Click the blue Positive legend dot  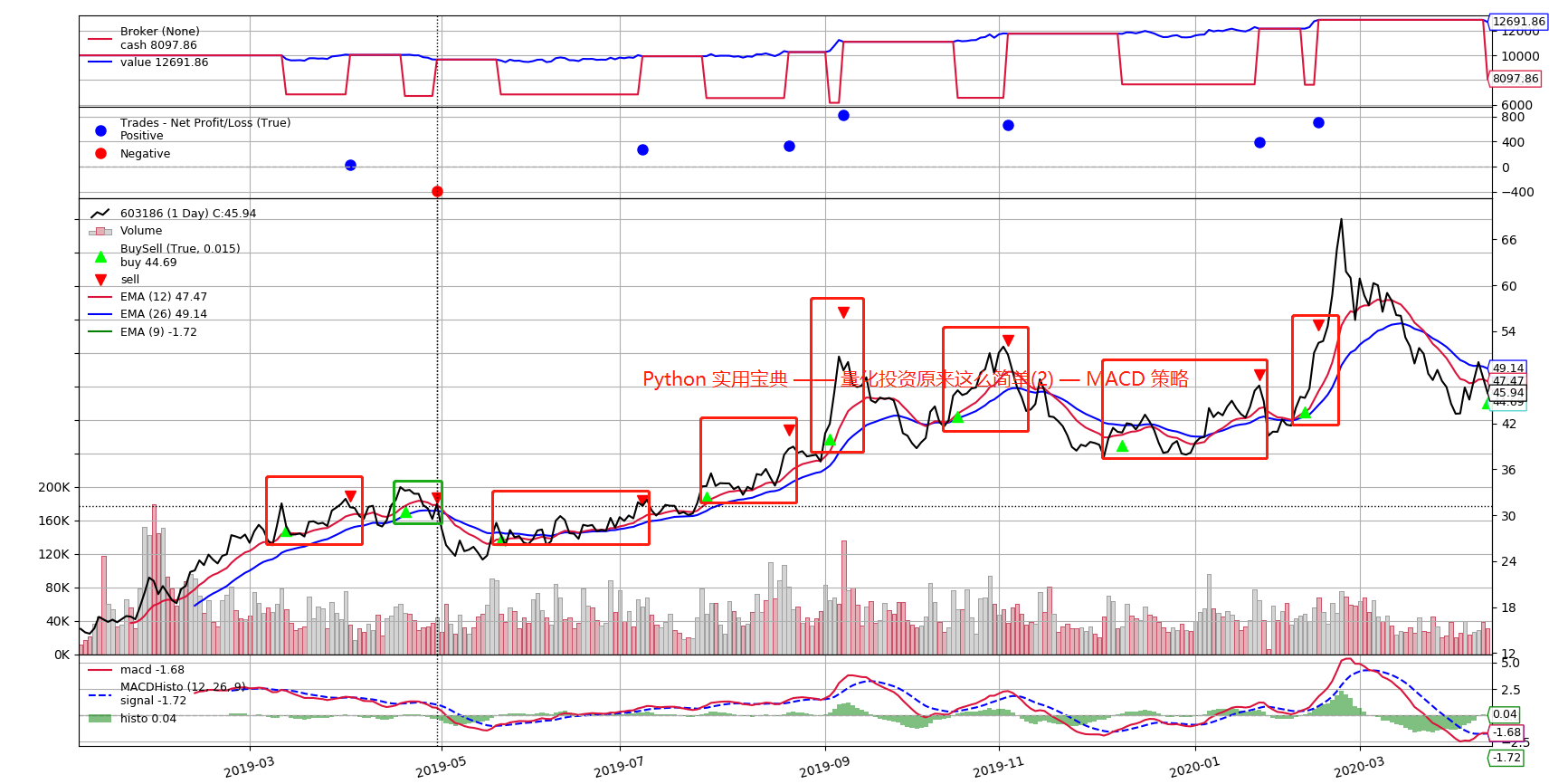coord(100,130)
